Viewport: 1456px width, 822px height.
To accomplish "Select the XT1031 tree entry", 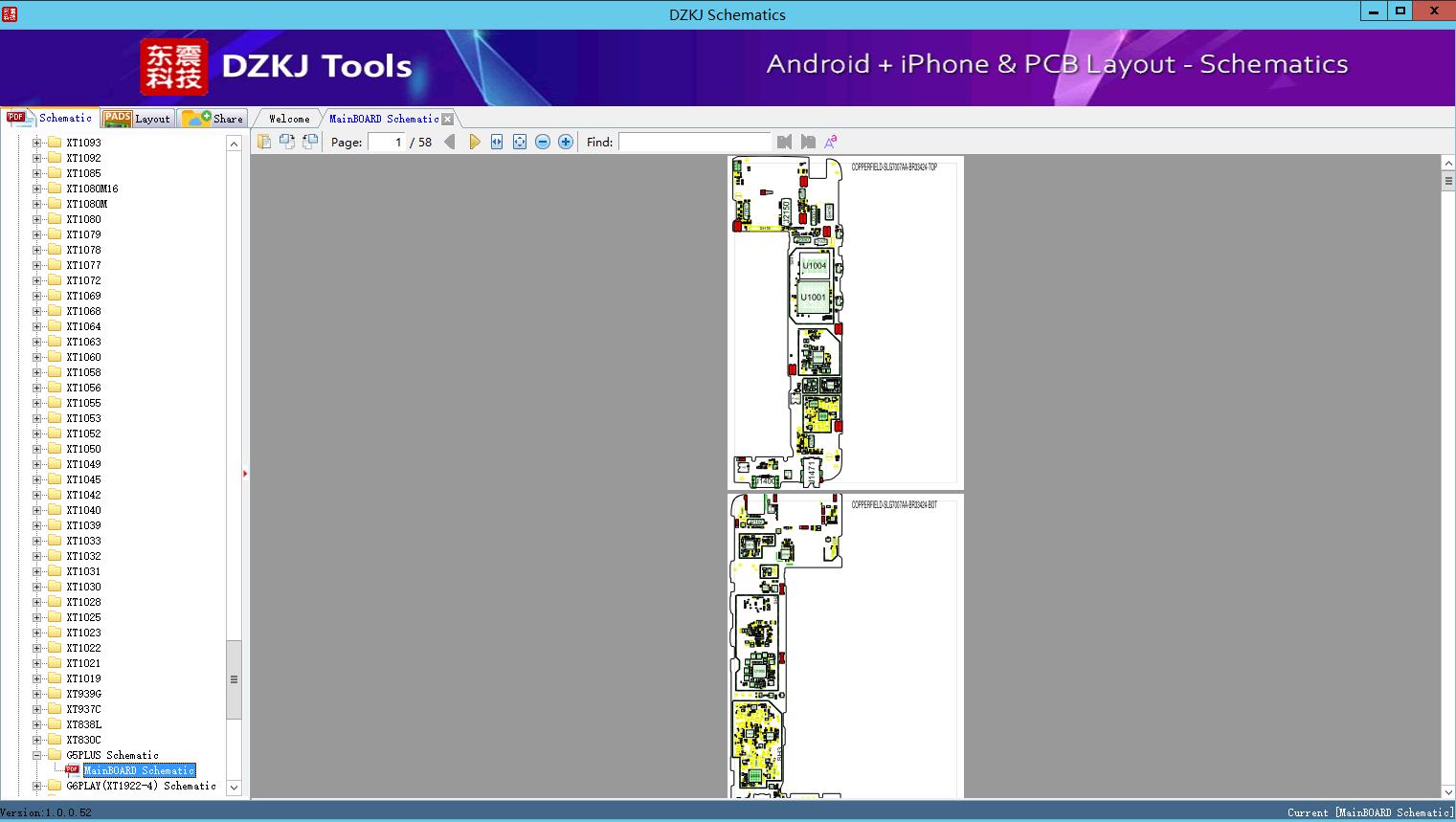I will click(83, 571).
